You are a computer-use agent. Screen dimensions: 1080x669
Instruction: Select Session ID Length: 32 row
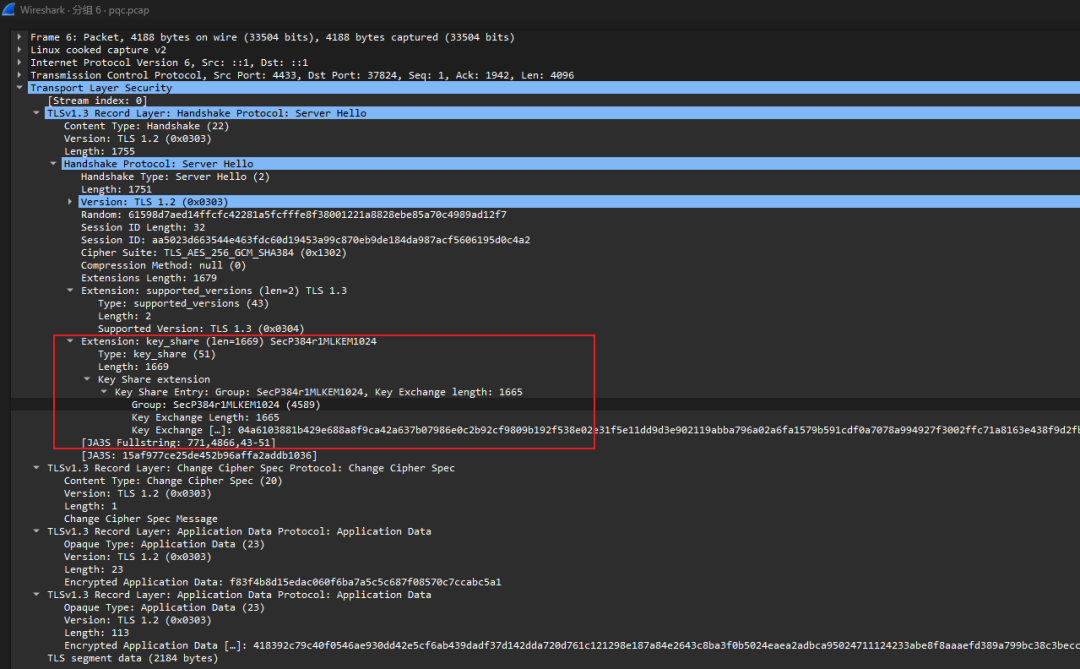(143, 227)
